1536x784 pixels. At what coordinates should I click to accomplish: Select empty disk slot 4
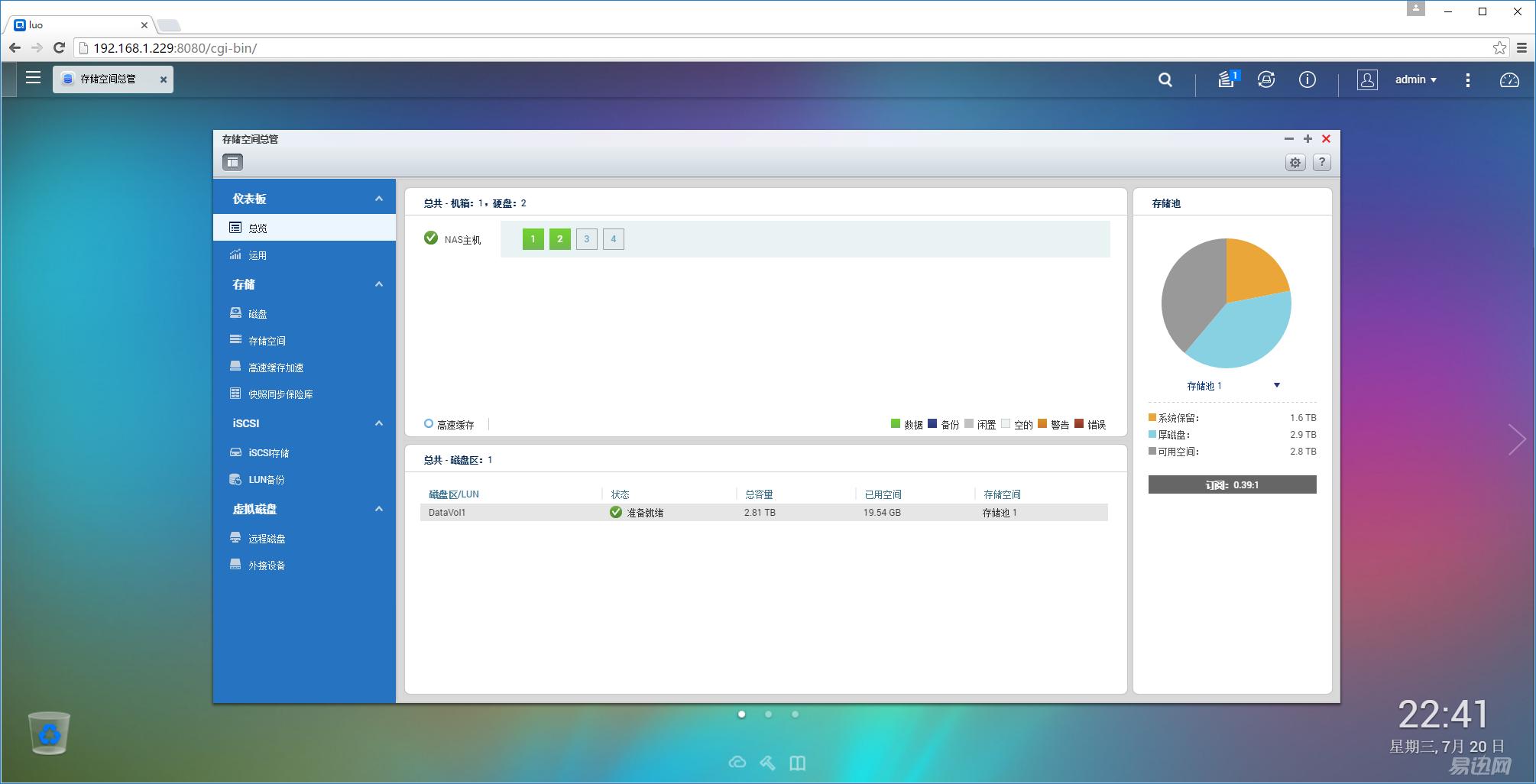tap(614, 239)
